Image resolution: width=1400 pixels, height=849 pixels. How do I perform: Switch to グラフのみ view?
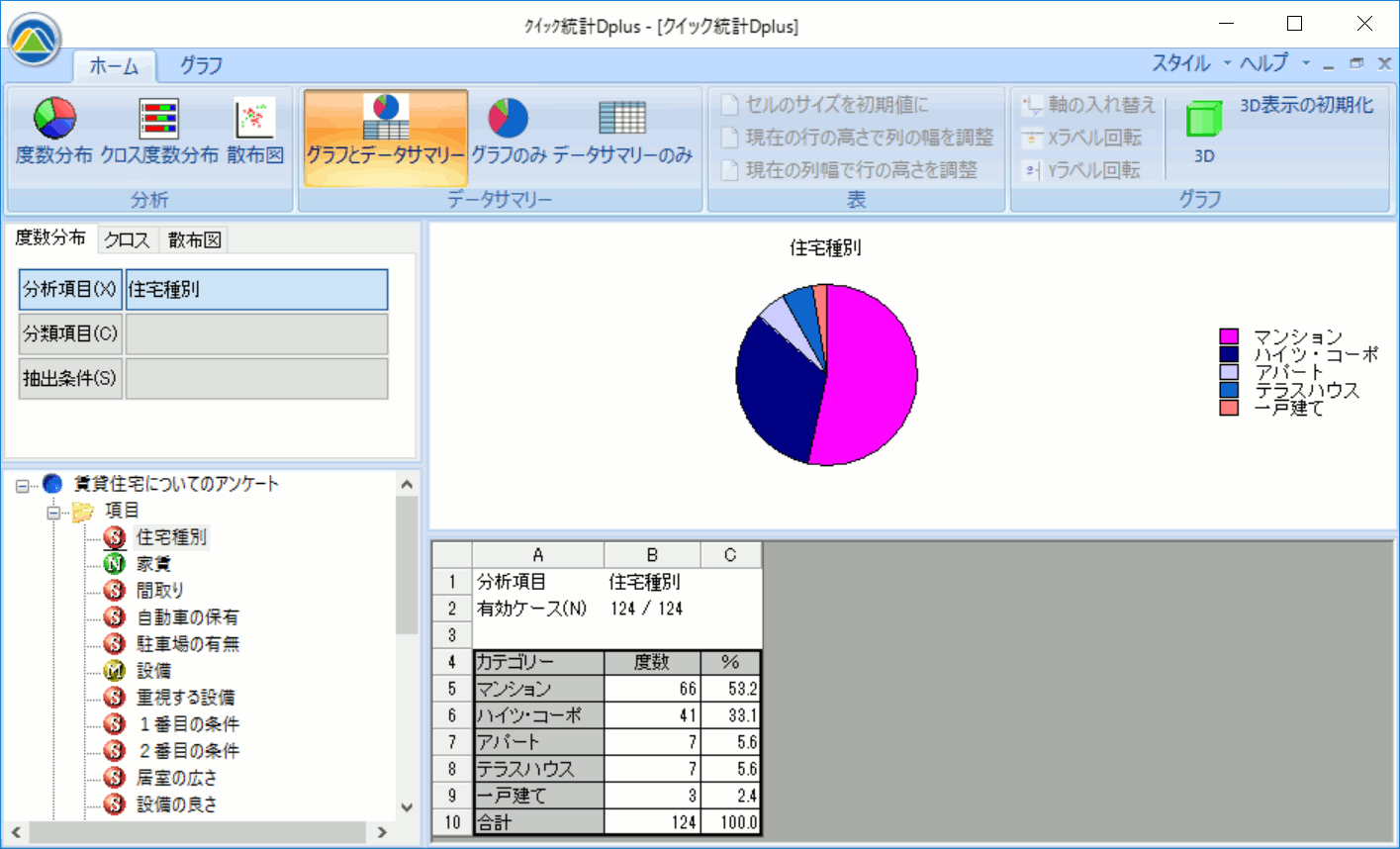[x=510, y=132]
